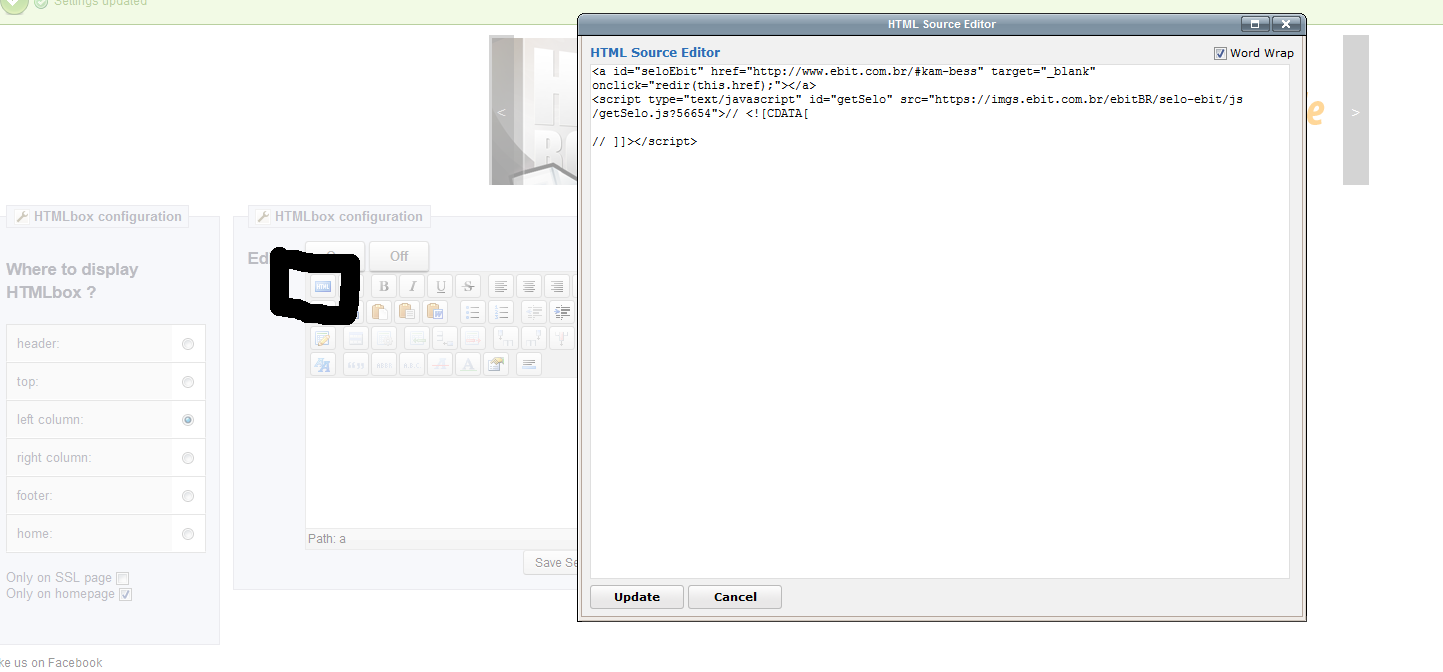Open table row properties icon
The image size is (1443, 672).
356,338
